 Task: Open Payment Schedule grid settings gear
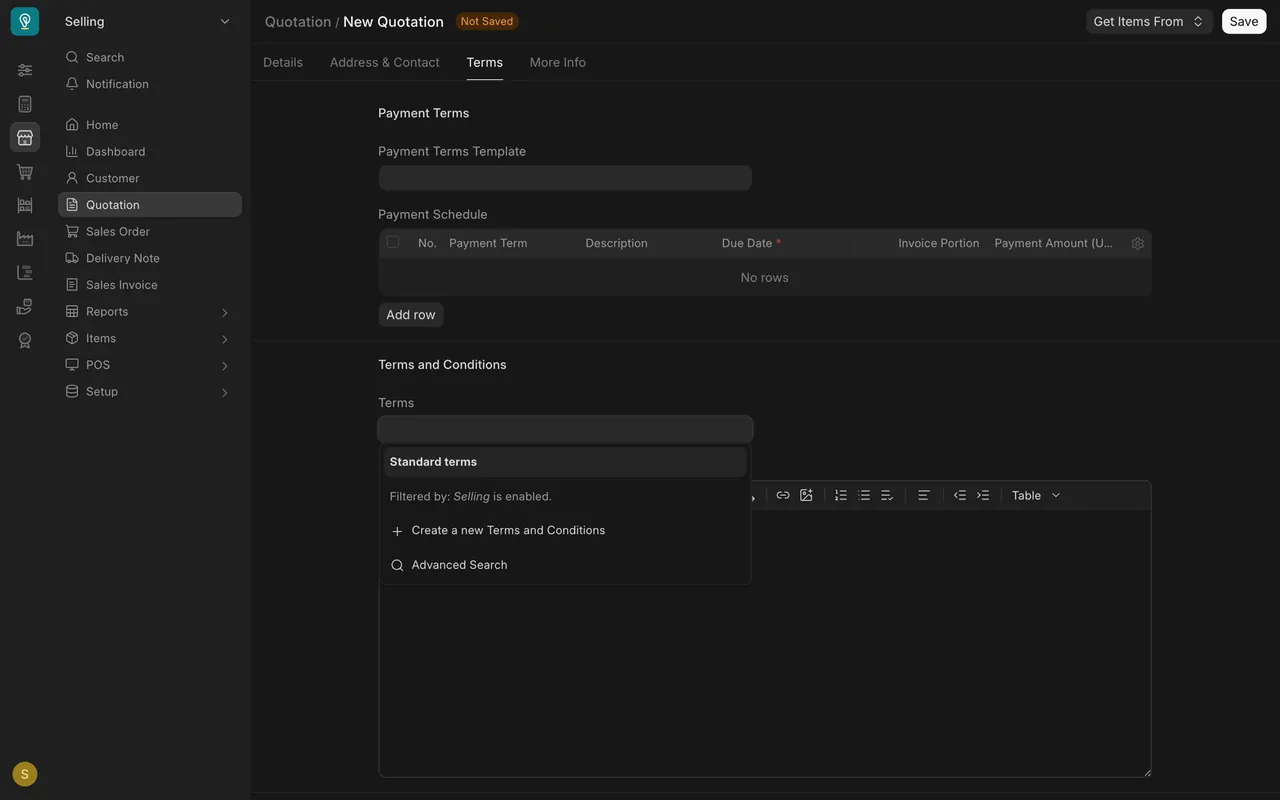pyautogui.click(x=1137, y=243)
